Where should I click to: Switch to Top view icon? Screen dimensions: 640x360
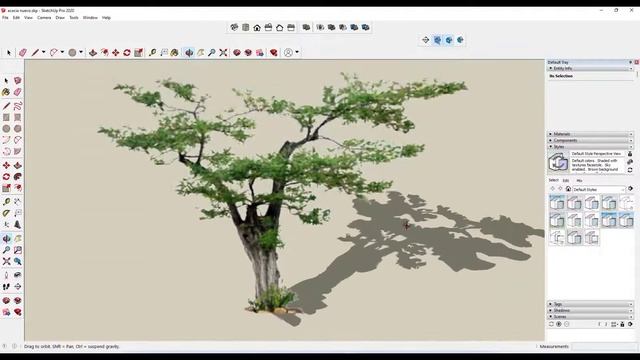245,27
